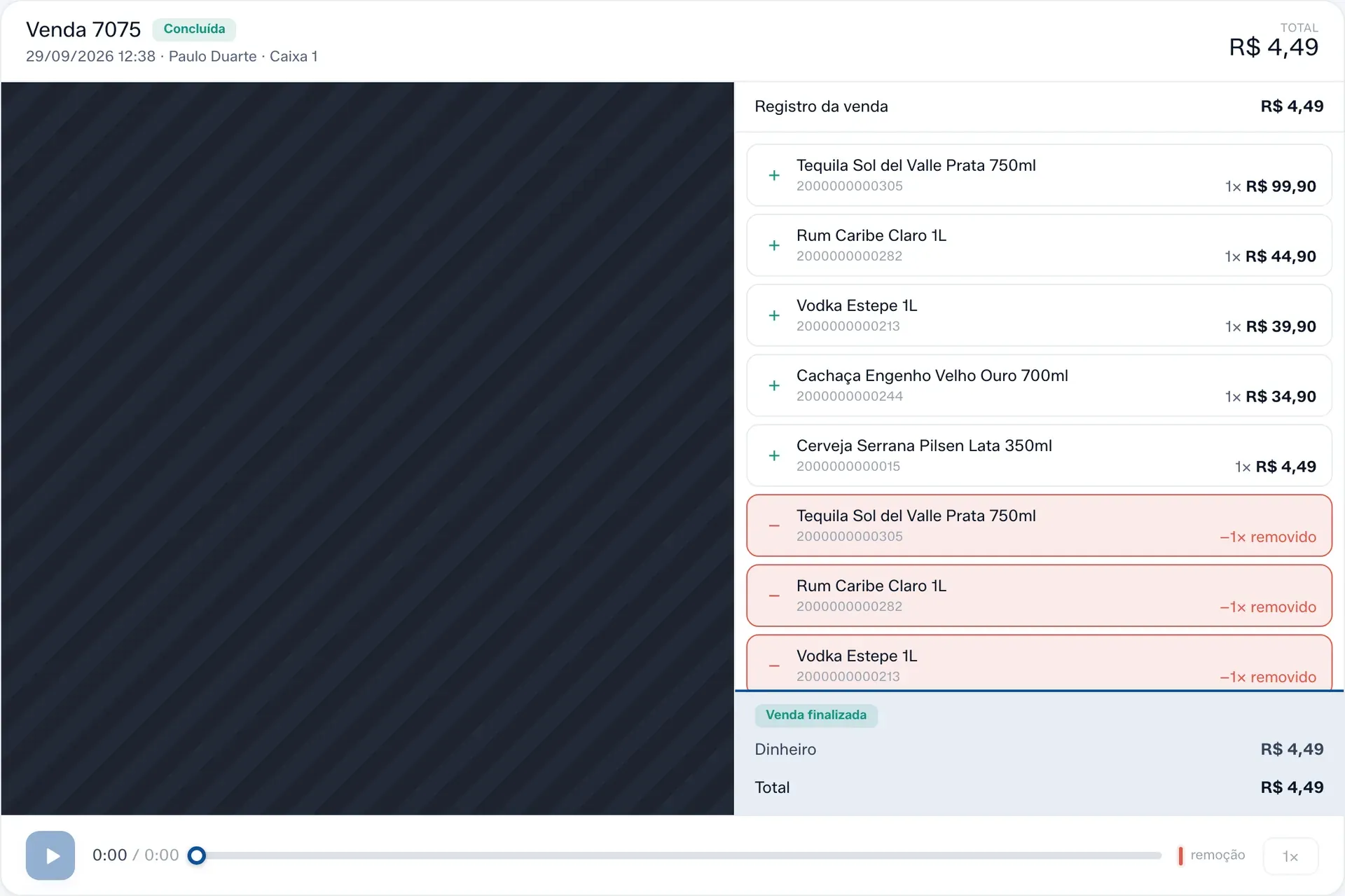Click the 0:00 elapsed time readout

point(110,855)
